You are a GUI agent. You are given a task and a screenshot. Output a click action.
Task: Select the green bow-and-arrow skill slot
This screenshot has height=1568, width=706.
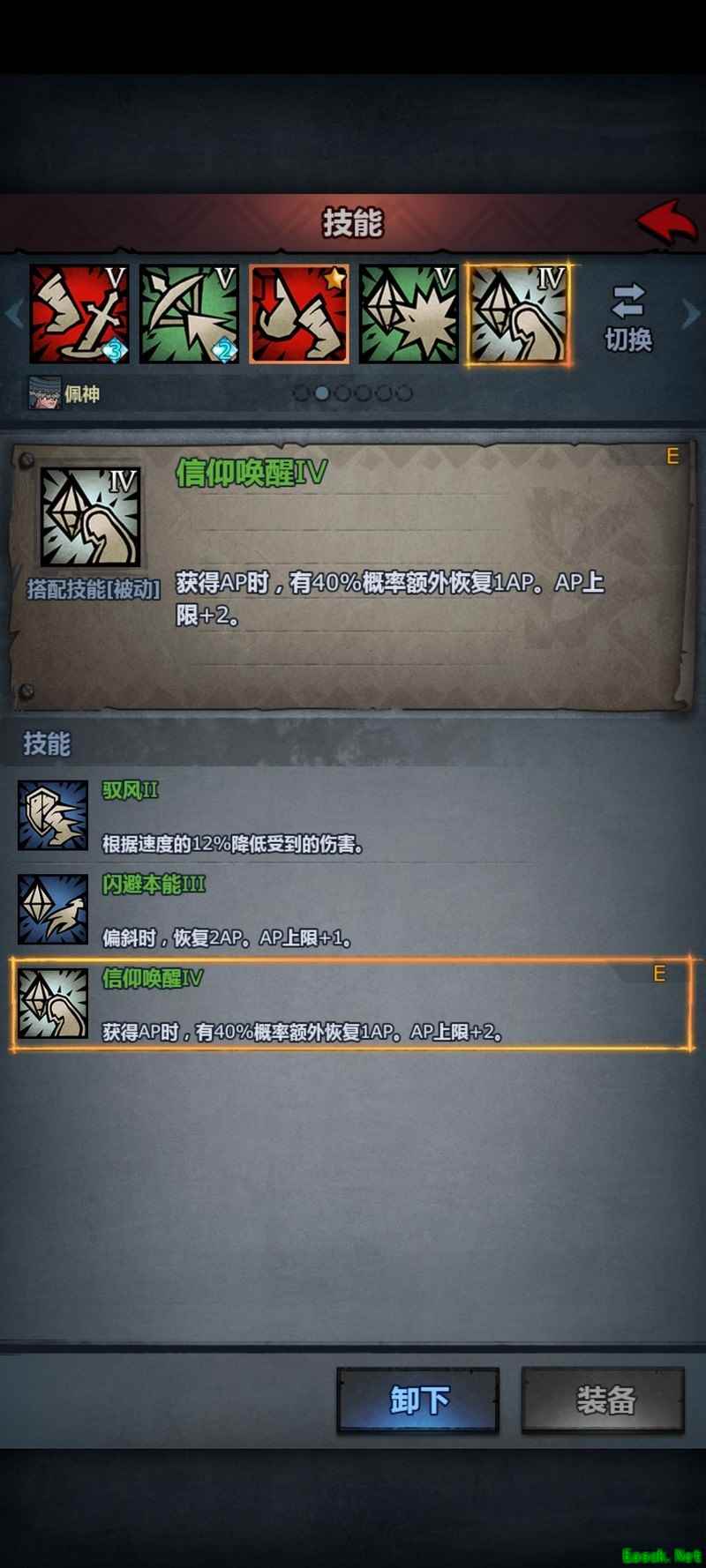190,314
